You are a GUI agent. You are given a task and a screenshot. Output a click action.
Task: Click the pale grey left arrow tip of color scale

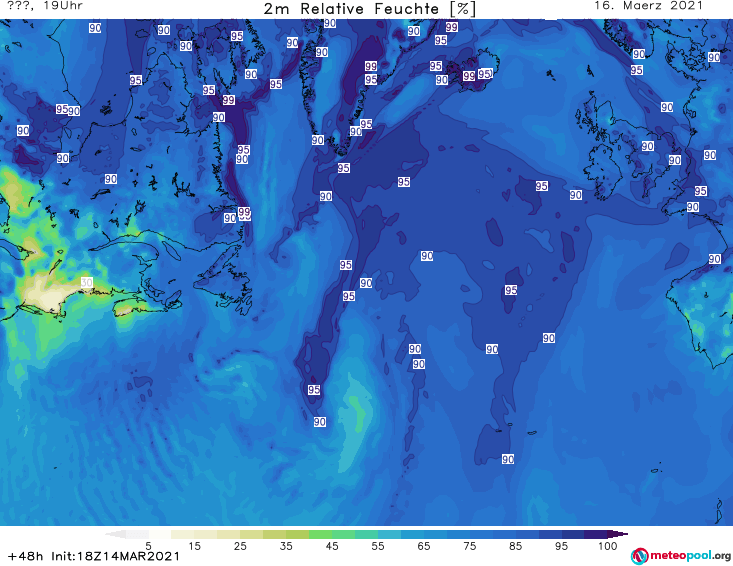coord(115,534)
